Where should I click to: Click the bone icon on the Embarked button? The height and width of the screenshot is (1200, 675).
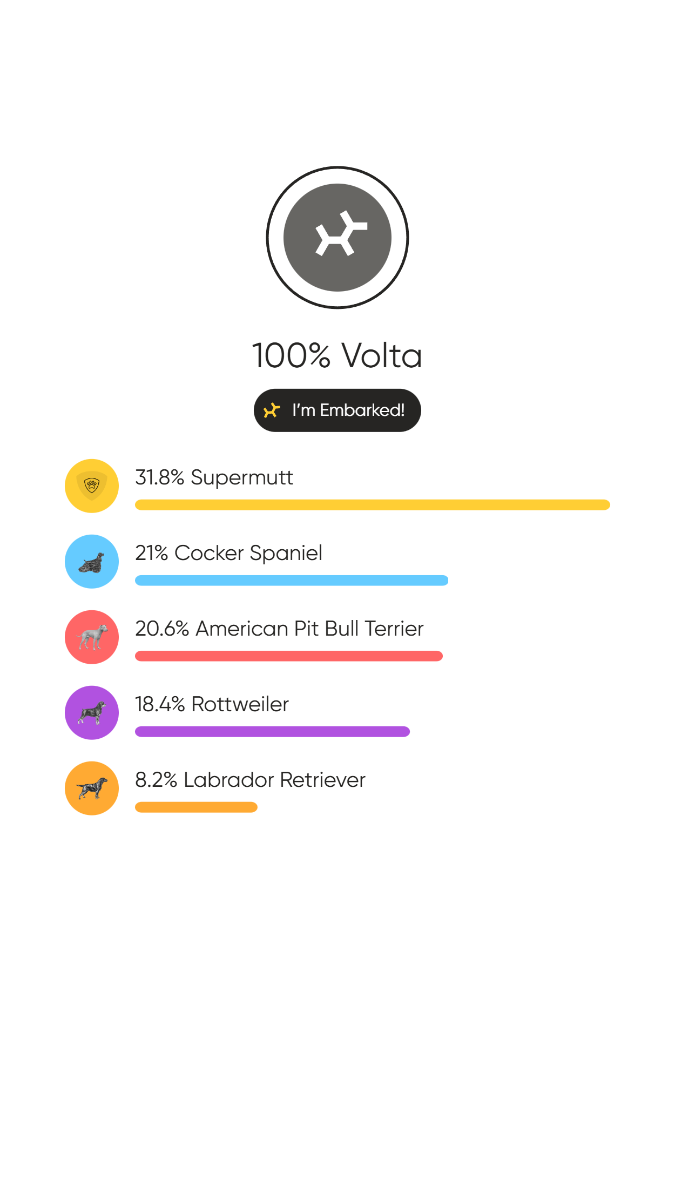click(273, 410)
